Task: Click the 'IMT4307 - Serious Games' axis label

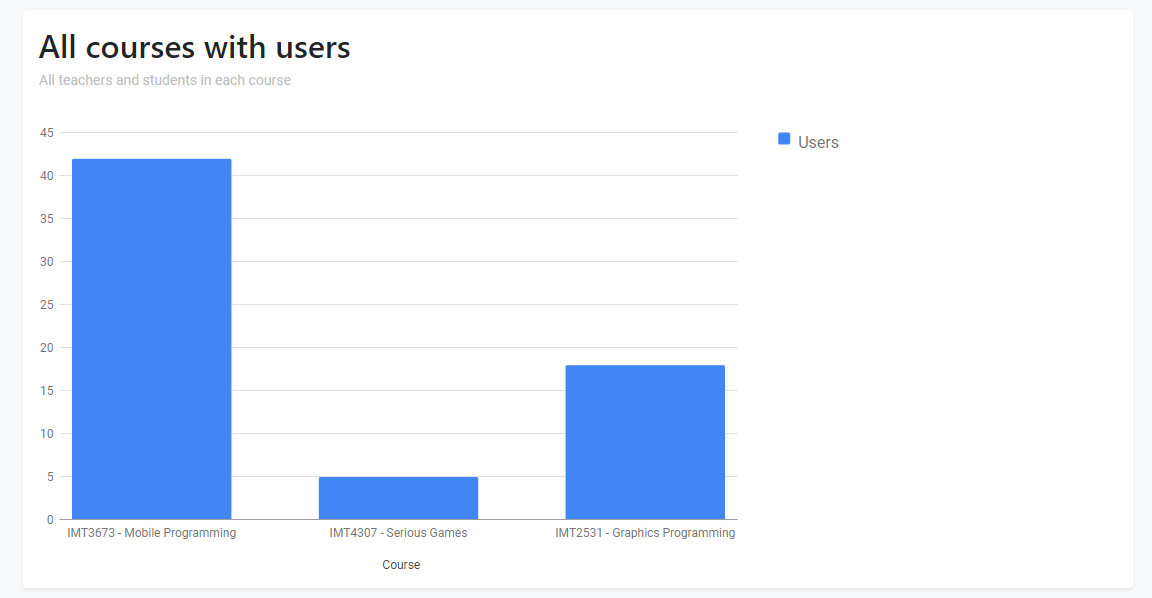Action: pyautogui.click(x=398, y=533)
